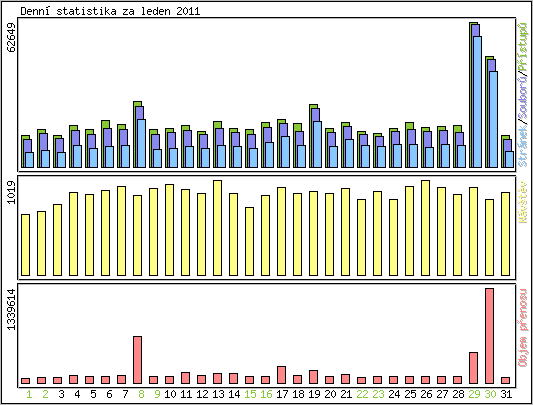The width and height of the screenshot is (533, 405).
Task: Click day label 7 on the x-axis
Action: point(125,394)
